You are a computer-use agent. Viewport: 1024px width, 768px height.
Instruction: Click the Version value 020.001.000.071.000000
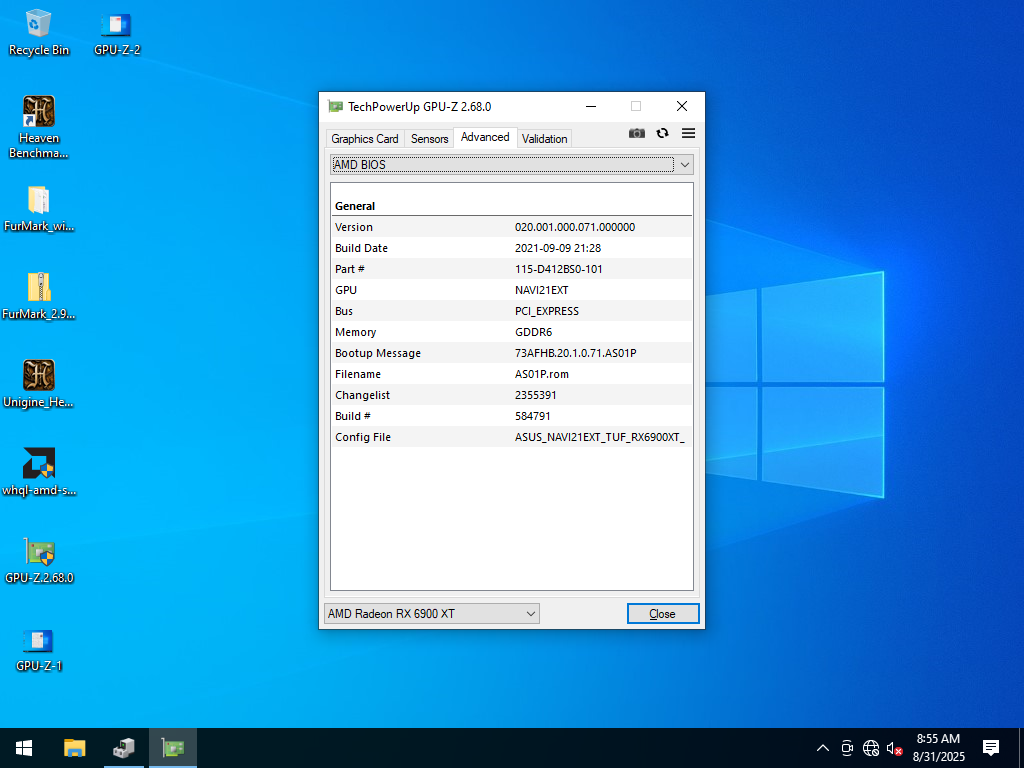point(575,227)
